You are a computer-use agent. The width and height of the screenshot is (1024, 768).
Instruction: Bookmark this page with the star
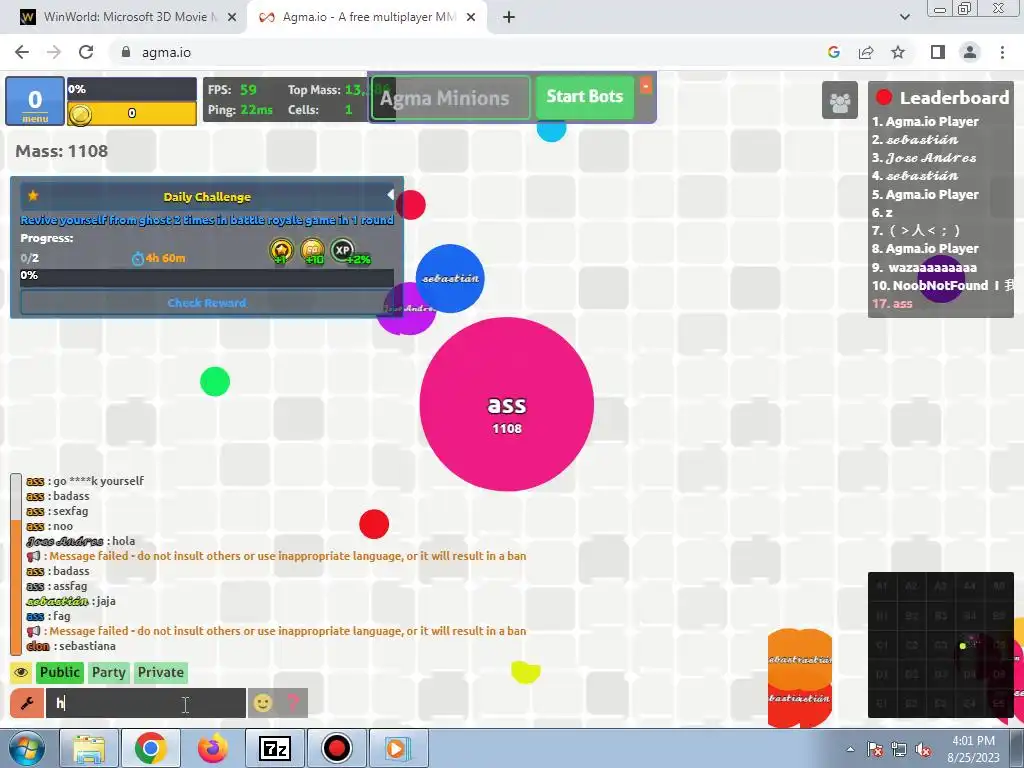(x=898, y=52)
